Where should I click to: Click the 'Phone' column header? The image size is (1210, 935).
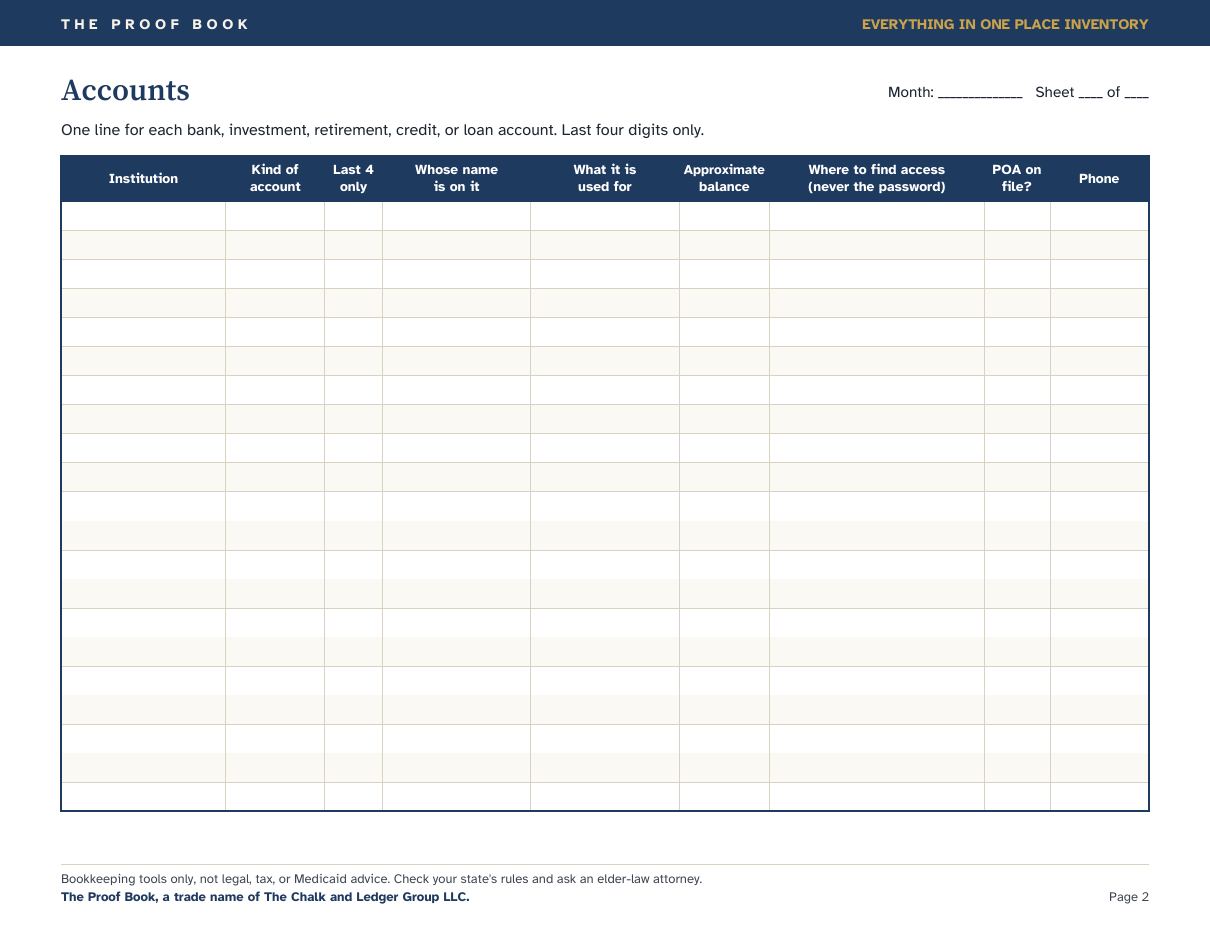[1099, 179]
